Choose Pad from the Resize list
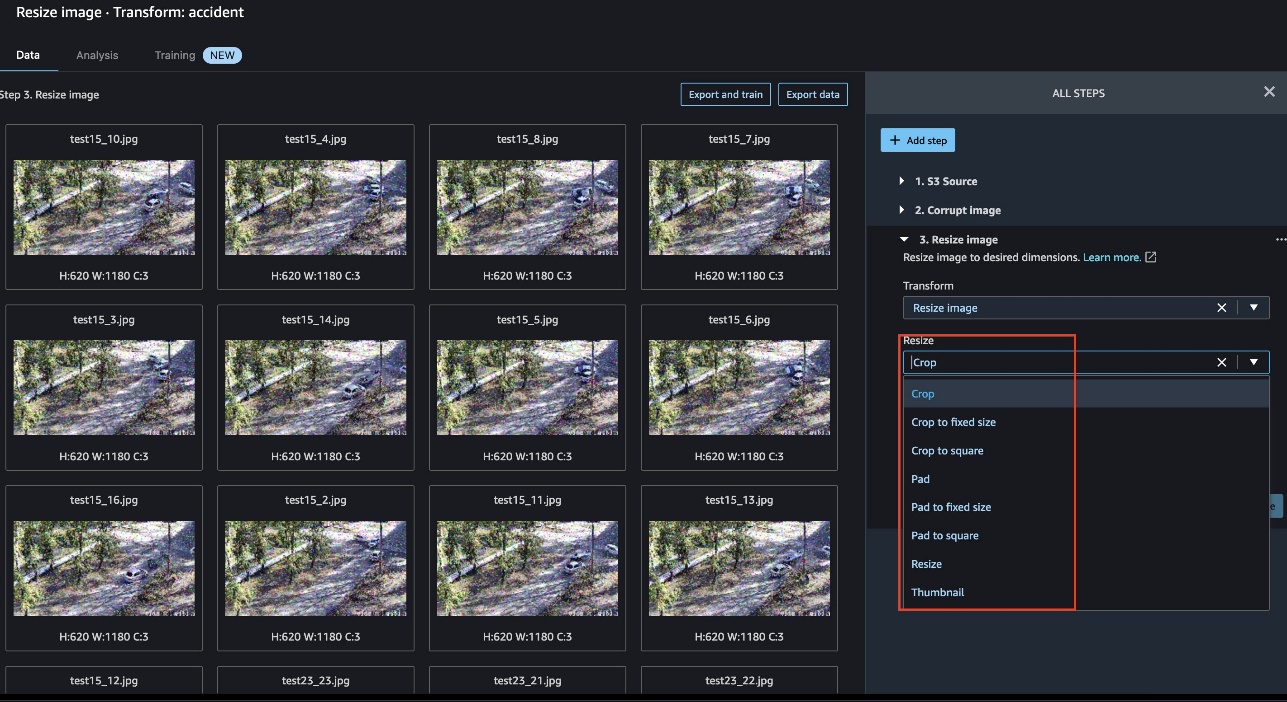Viewport: 1287px width, 702px height. (1086, 479)
